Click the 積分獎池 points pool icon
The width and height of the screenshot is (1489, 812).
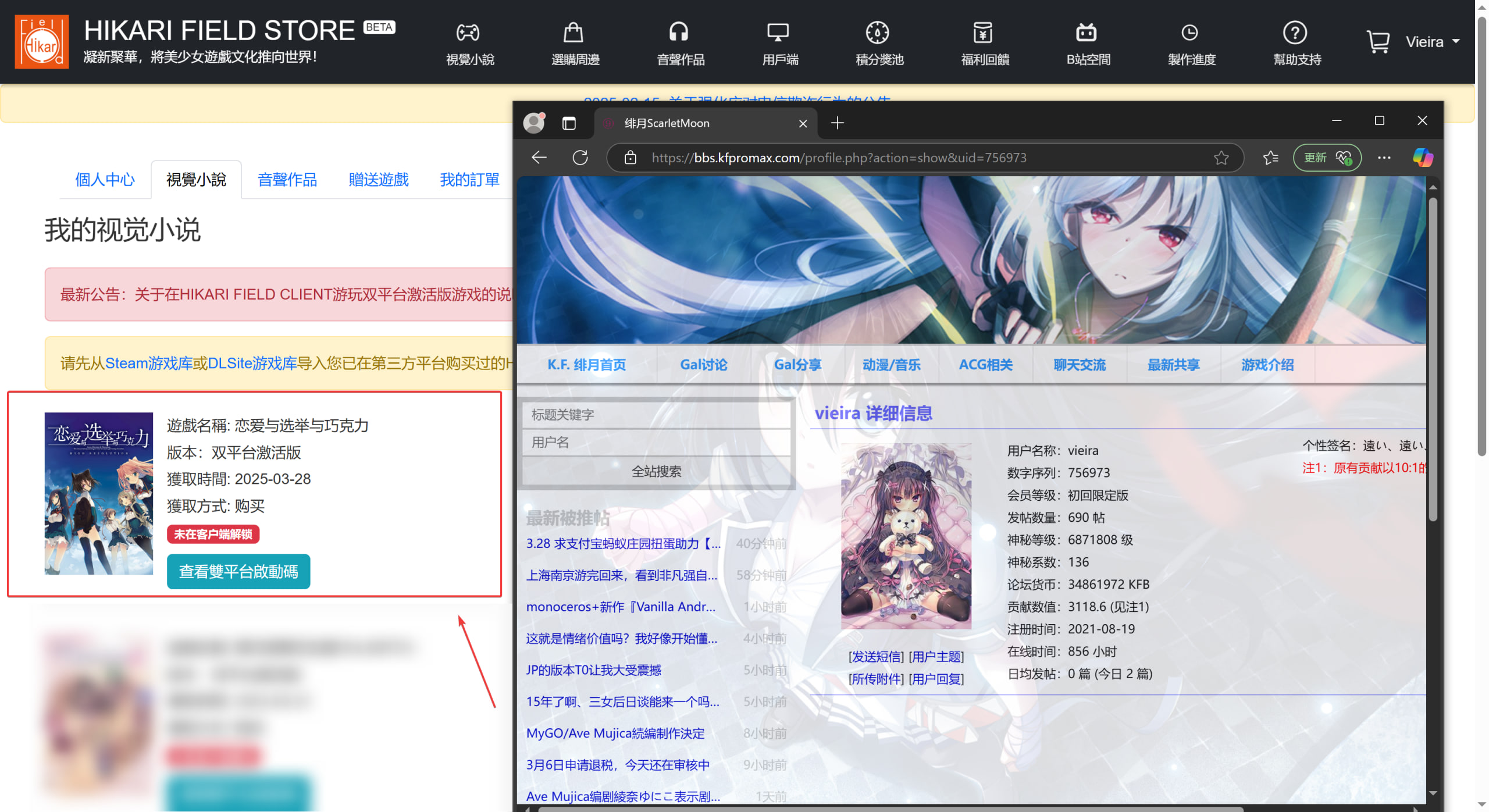877,33
